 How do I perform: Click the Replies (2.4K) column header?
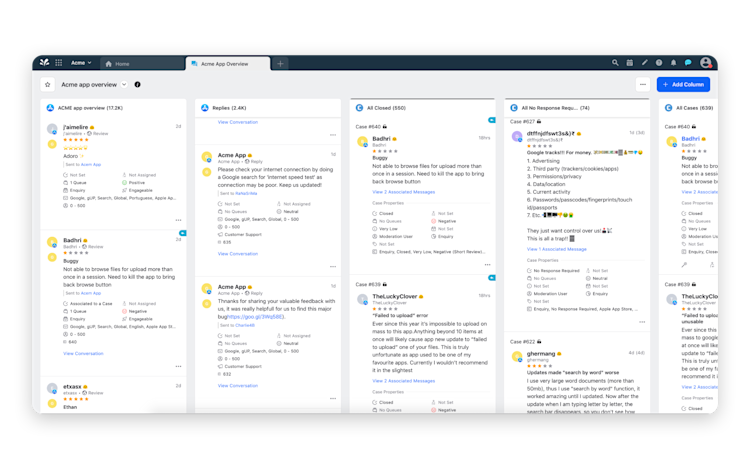(229, 108)
